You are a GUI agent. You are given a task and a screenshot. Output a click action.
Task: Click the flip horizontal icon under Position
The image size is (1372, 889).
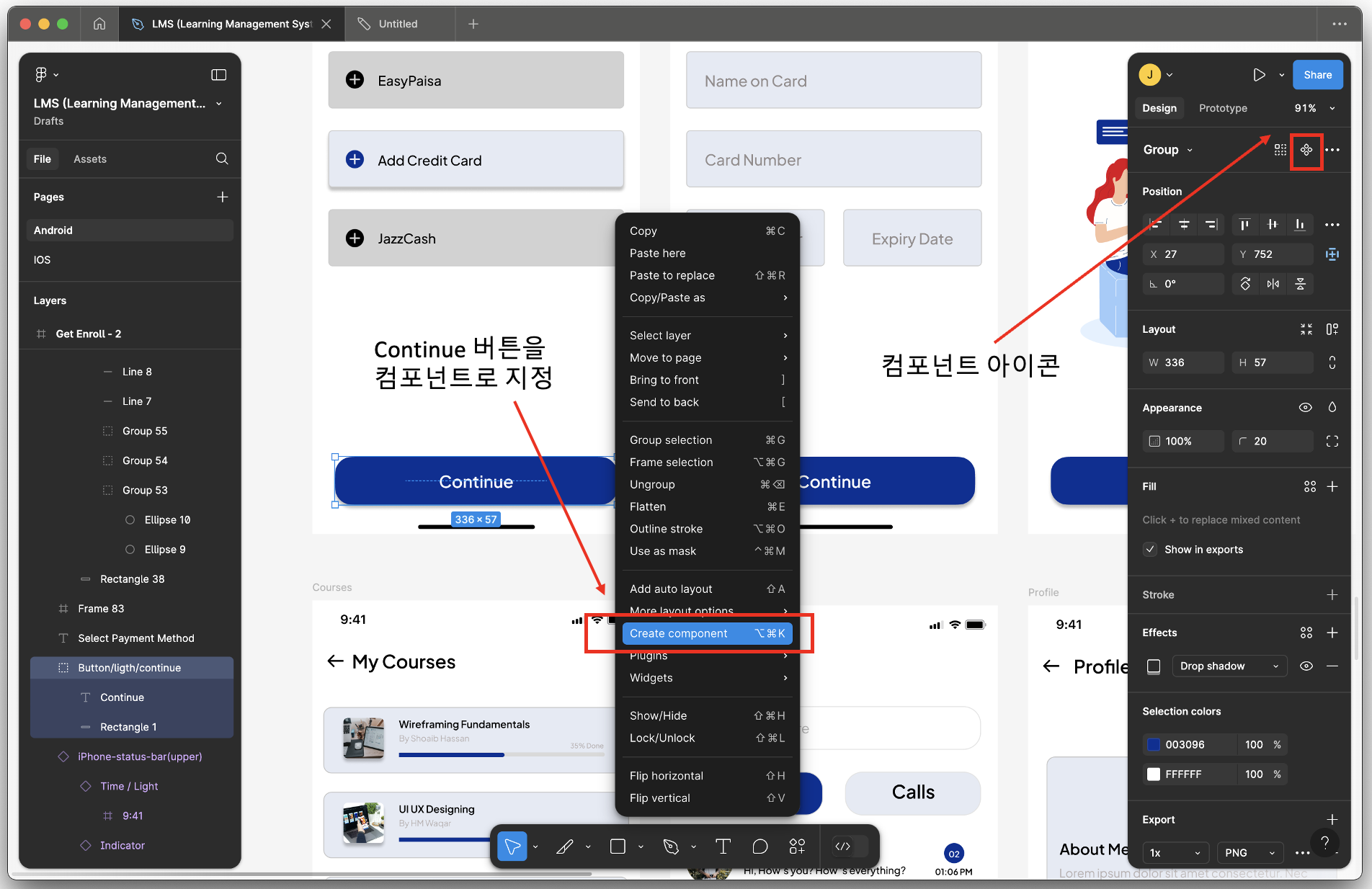tap(1272, 283)
